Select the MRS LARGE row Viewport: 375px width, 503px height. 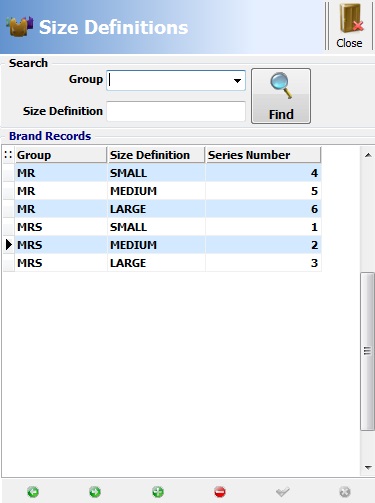click(x=162, y=263)
